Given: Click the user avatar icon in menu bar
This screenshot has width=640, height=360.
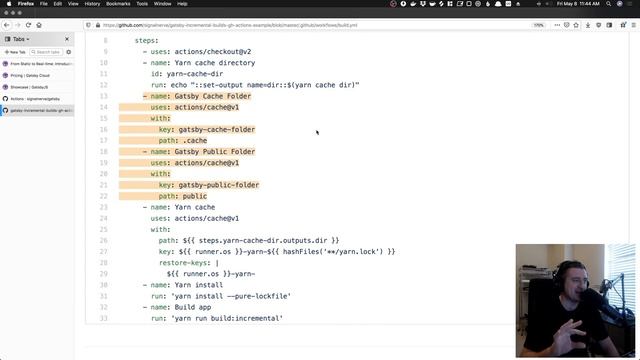Looking at the screenshot, I should (x=620, y=4).
